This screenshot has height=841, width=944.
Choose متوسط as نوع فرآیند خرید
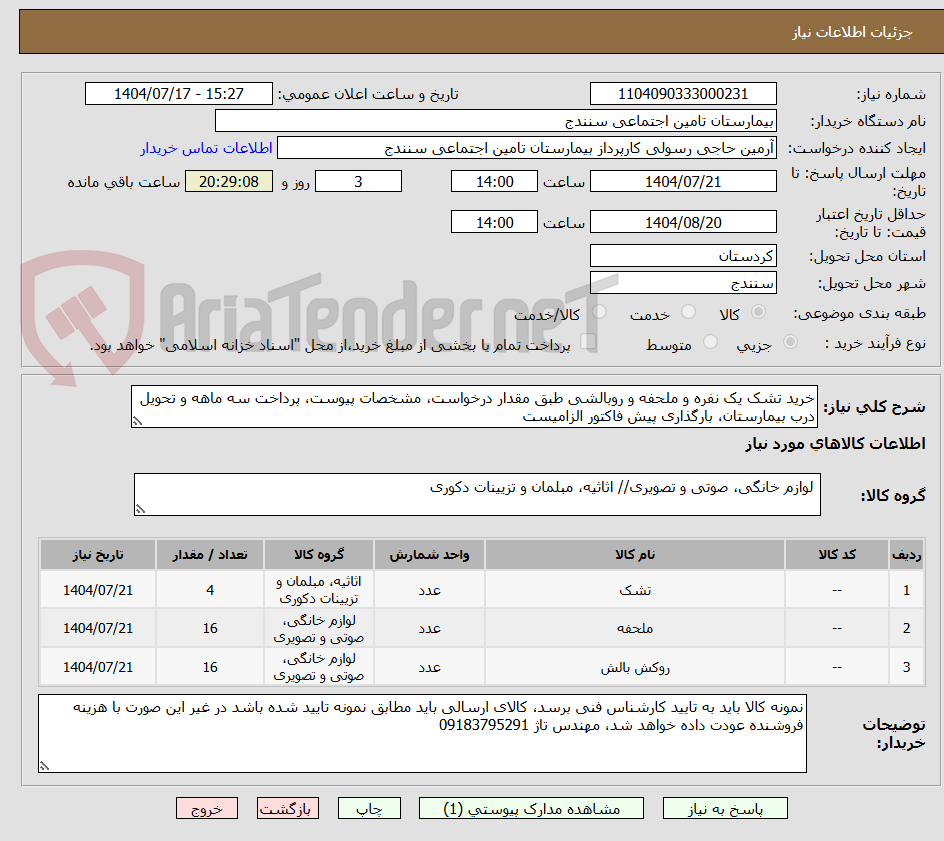(x=710, y=342)
